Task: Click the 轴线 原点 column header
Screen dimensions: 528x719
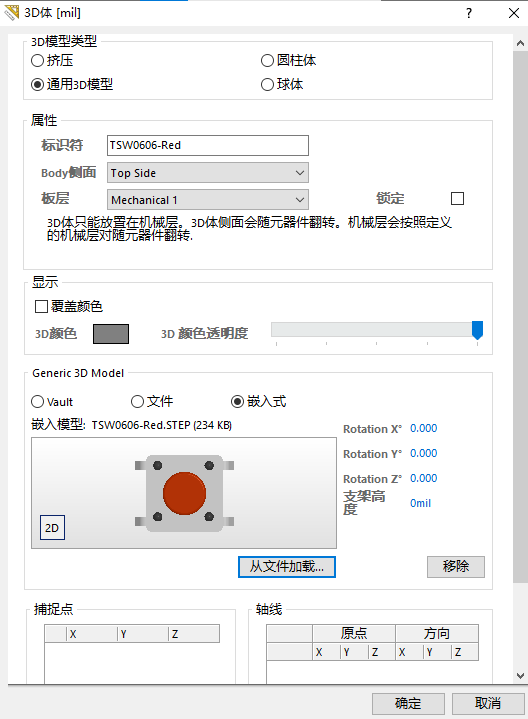Action: click(354, 633)
